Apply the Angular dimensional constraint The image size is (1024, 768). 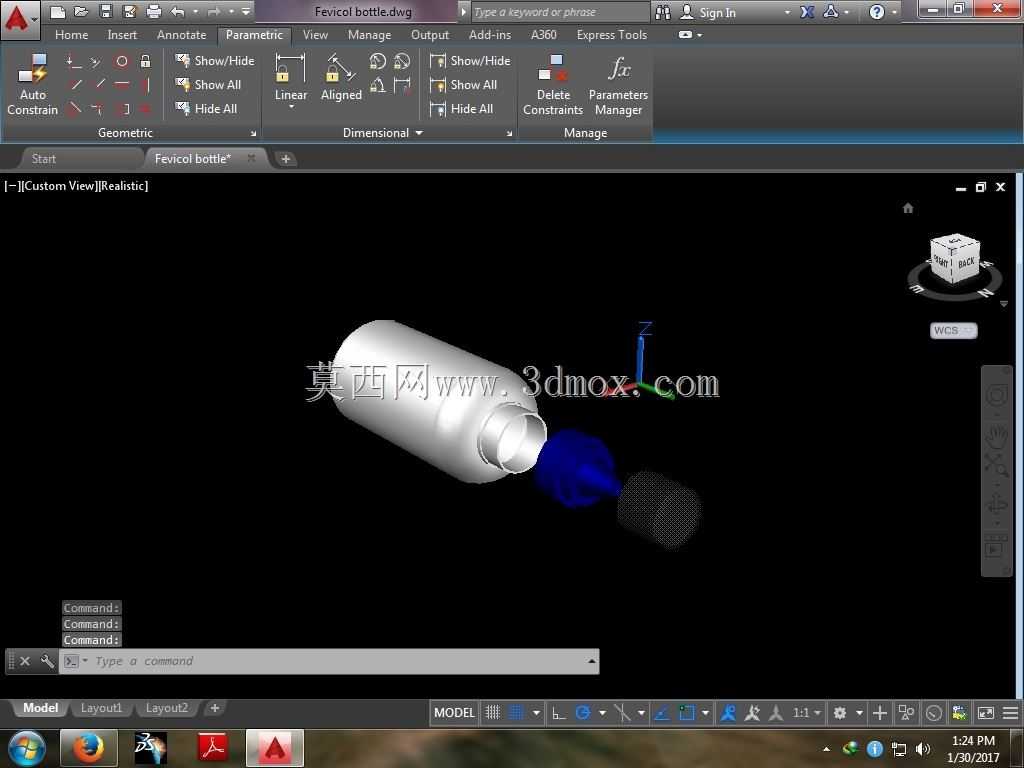click(x=377, y=85)
